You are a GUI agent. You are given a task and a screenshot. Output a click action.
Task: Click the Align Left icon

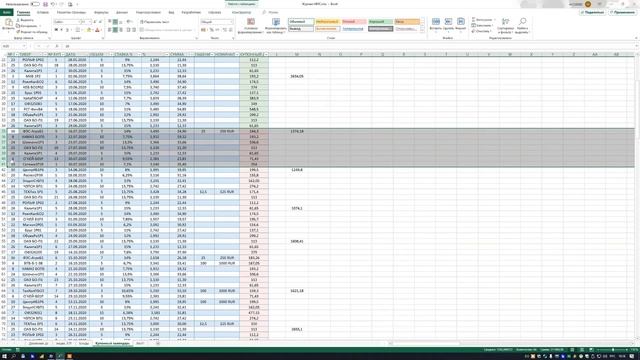(x=110, y=30)
